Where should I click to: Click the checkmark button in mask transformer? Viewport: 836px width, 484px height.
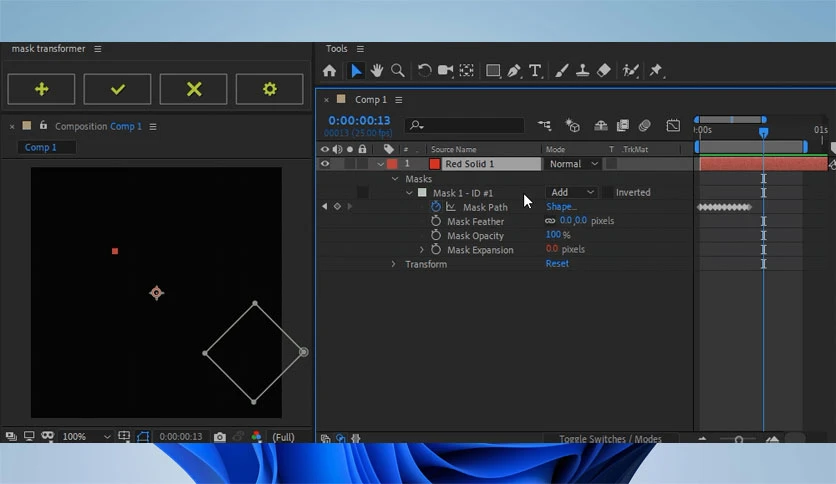click(117, 89)
